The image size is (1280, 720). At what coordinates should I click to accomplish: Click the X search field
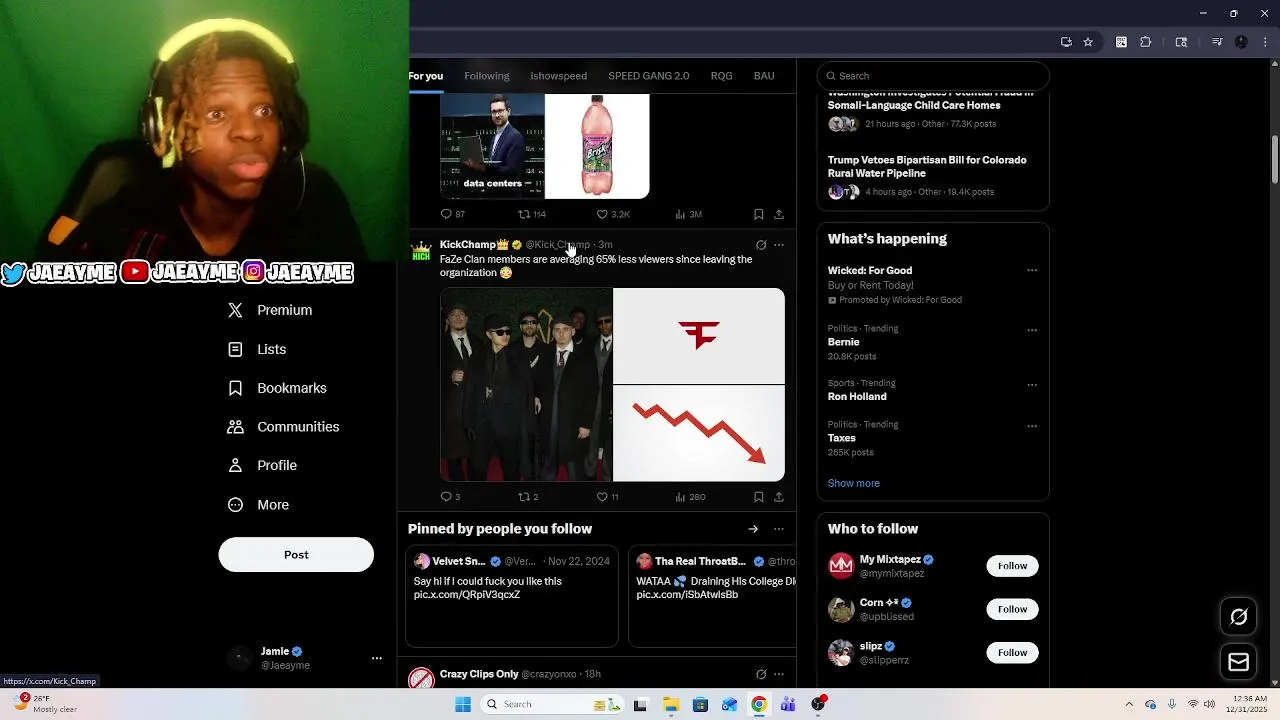[933, 76]
